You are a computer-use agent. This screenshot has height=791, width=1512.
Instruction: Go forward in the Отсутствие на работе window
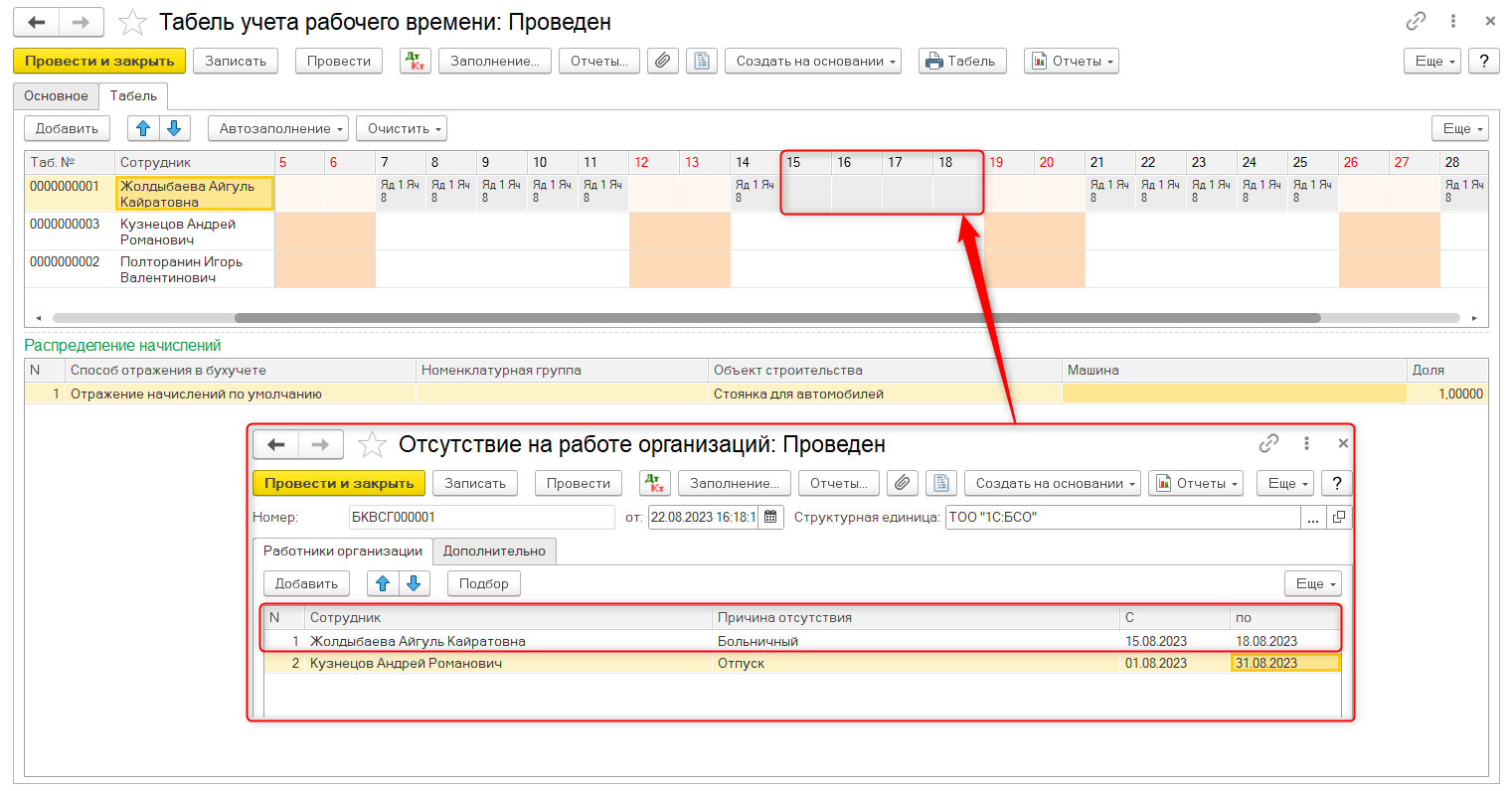[320, 444]
